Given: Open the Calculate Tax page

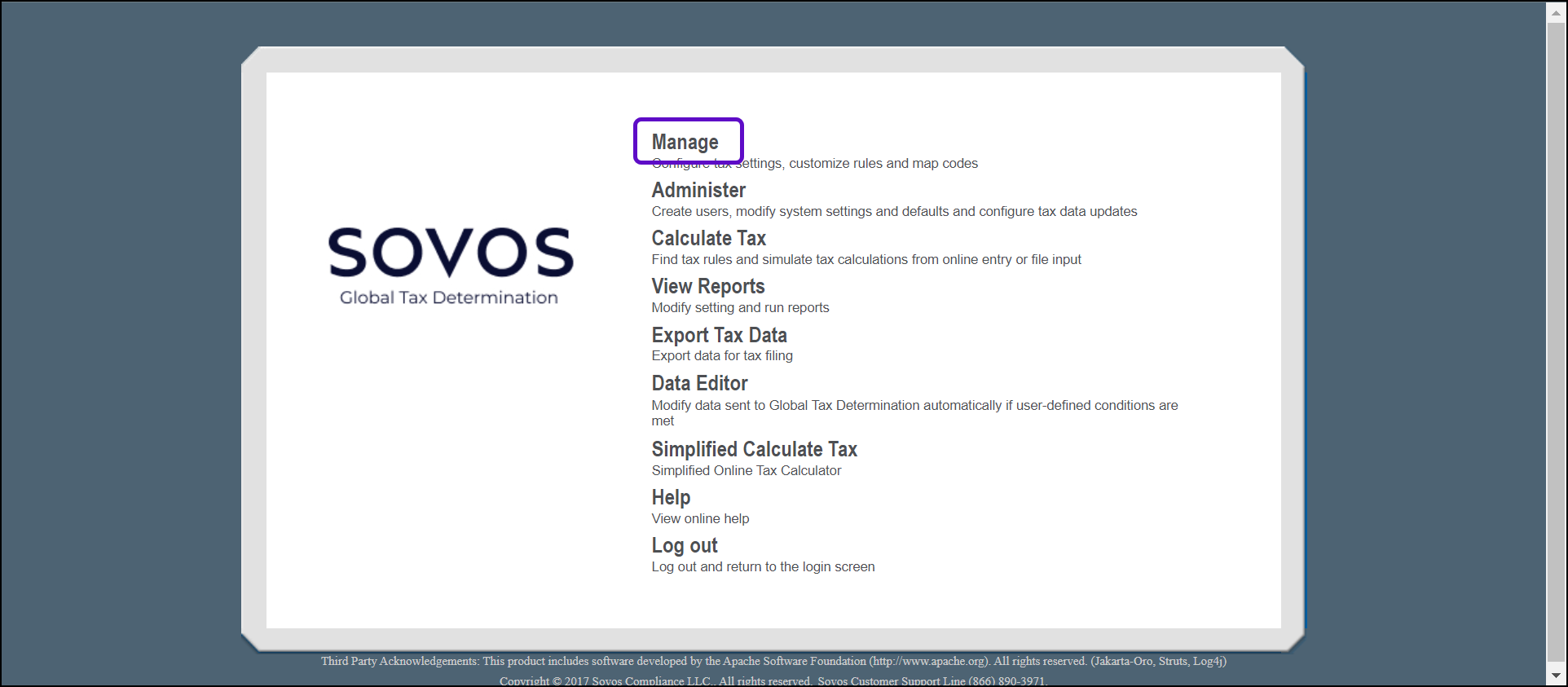Looking at the screenshot, I should pyautogui.click(x=708, y=239).
